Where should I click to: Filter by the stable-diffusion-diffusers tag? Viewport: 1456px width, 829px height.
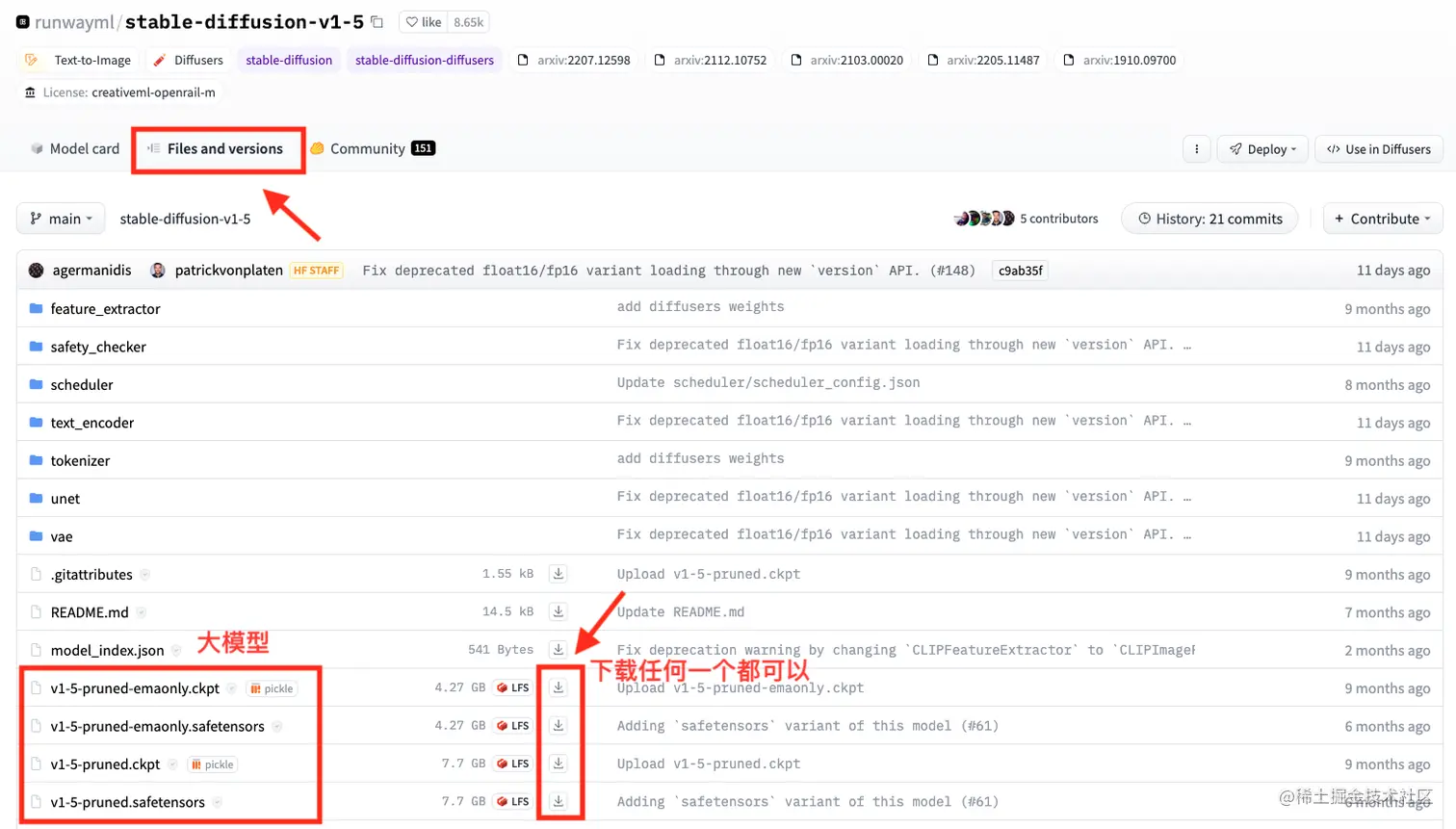(425, 60)
